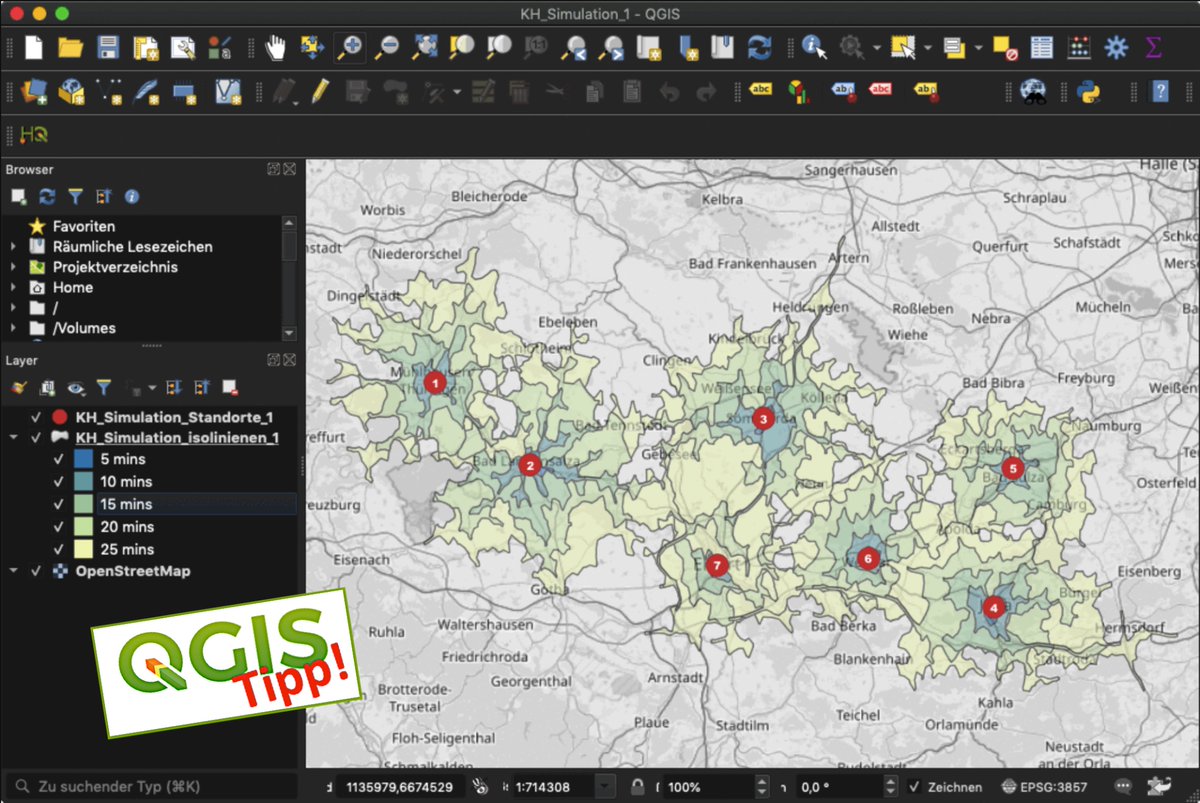This screenshot has width=1200, height=803.
Task: Open dropdown arrow next to Identify action tool
Action: [877, 47]
